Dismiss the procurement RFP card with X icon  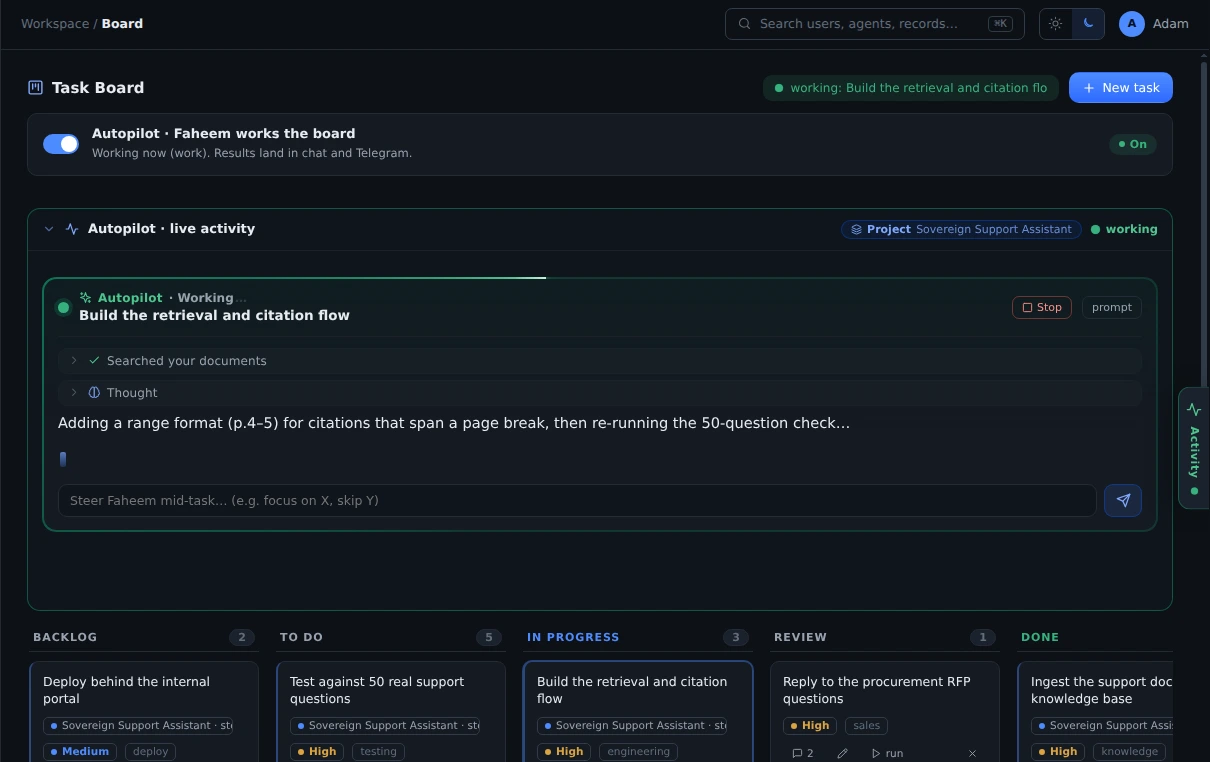[972, 753]
